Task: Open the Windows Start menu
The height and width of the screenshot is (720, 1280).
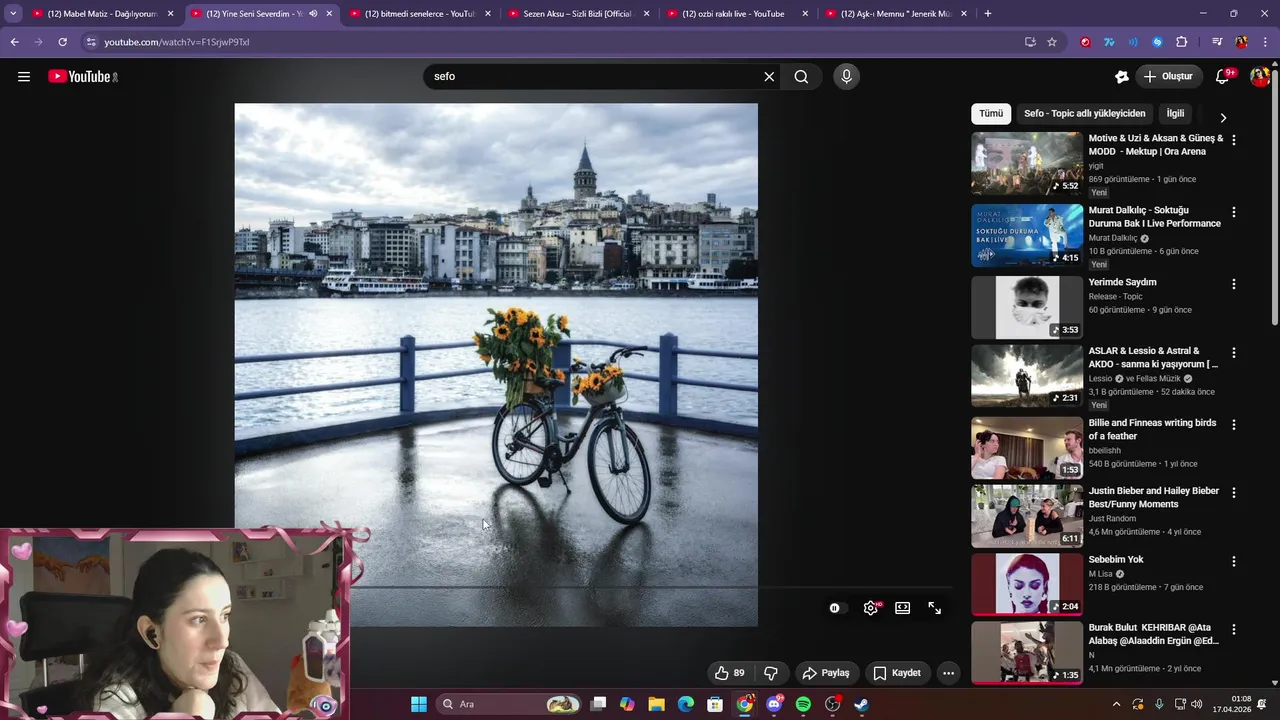Action: [x=419, y=704]
